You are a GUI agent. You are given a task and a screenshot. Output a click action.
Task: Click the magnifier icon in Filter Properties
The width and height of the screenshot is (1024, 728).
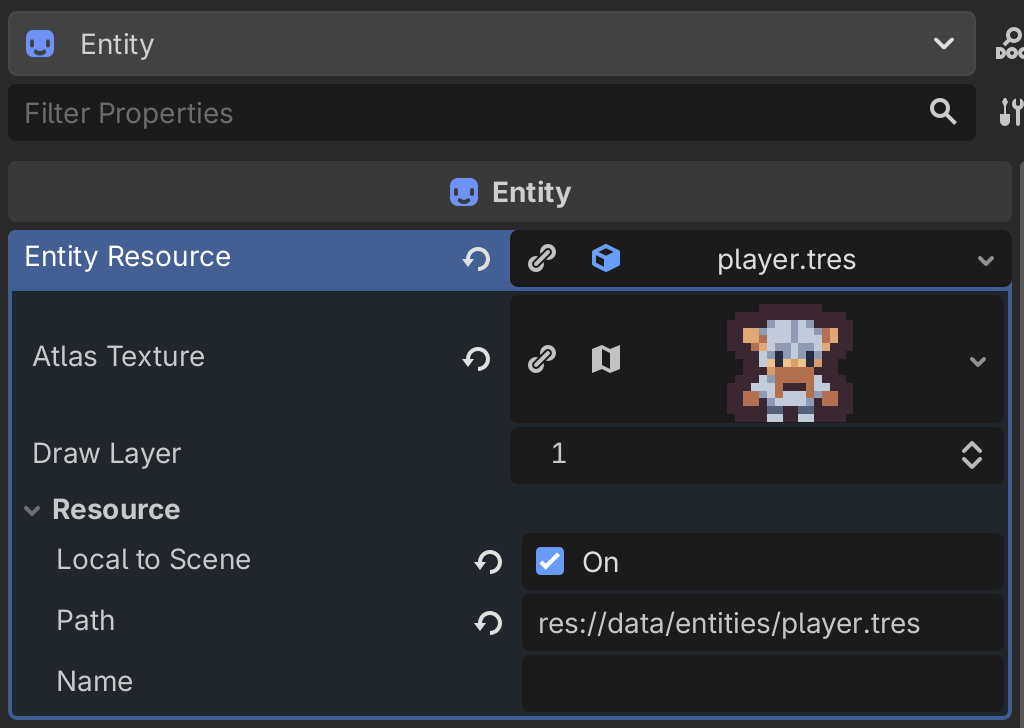[x=943, y=112]
